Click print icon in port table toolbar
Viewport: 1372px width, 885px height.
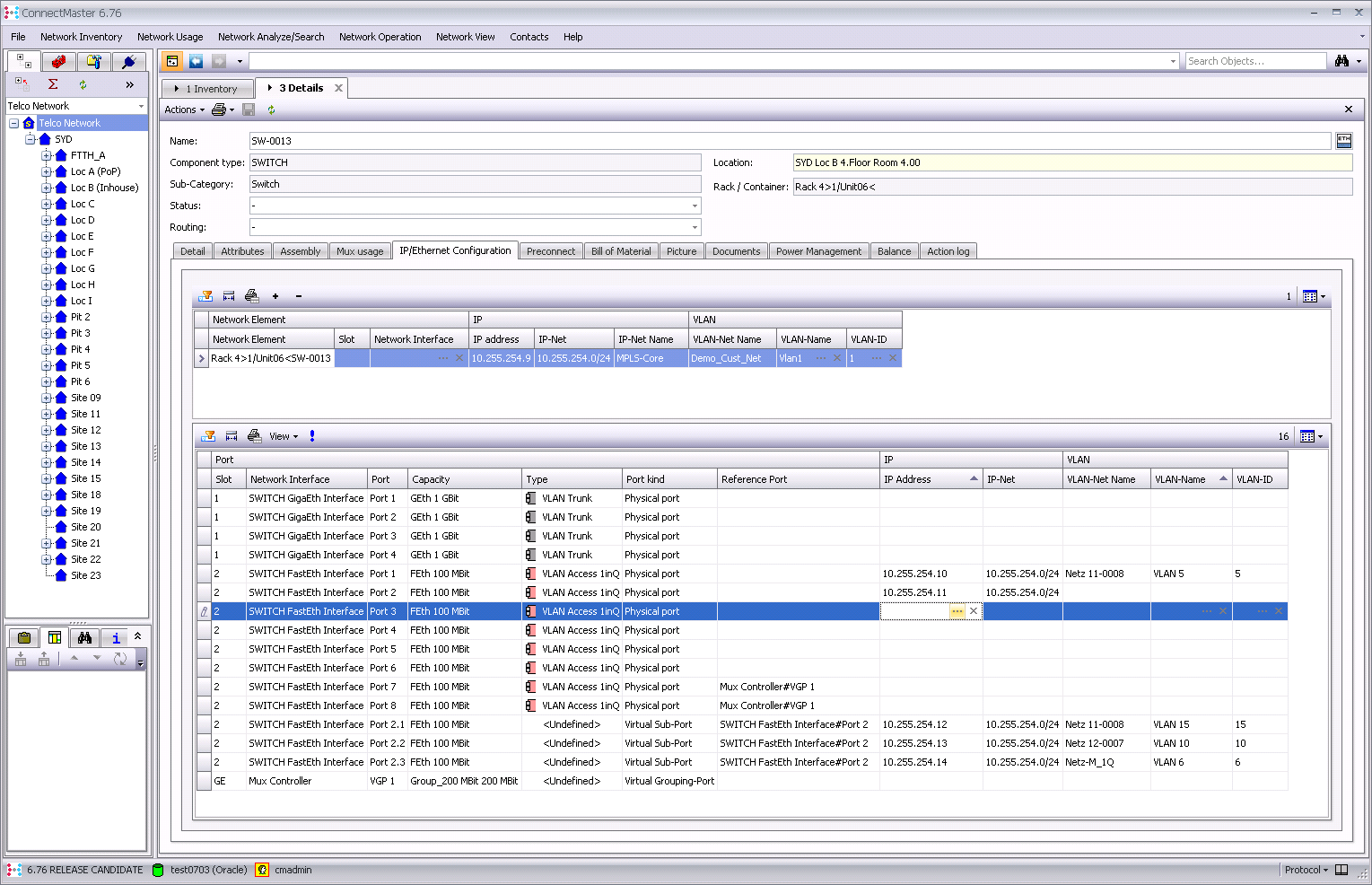[255, 436]
